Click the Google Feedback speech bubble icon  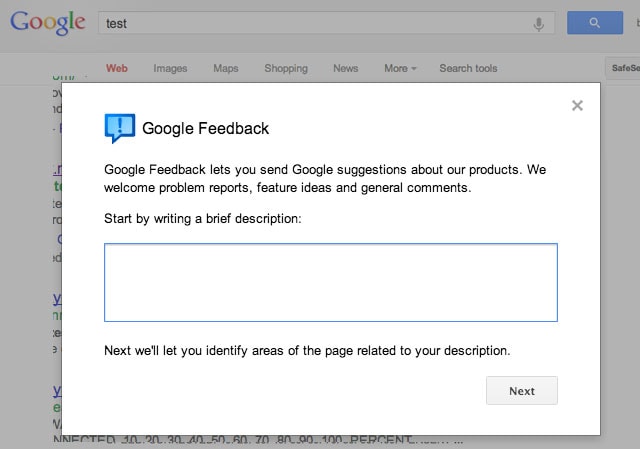coord(120,128)
